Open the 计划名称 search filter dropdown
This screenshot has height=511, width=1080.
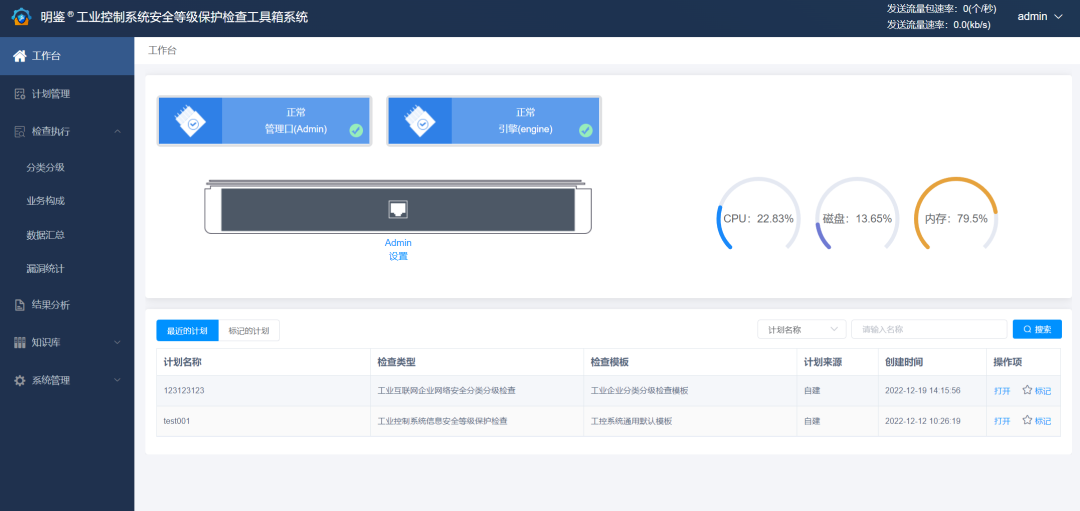(802, 329)
